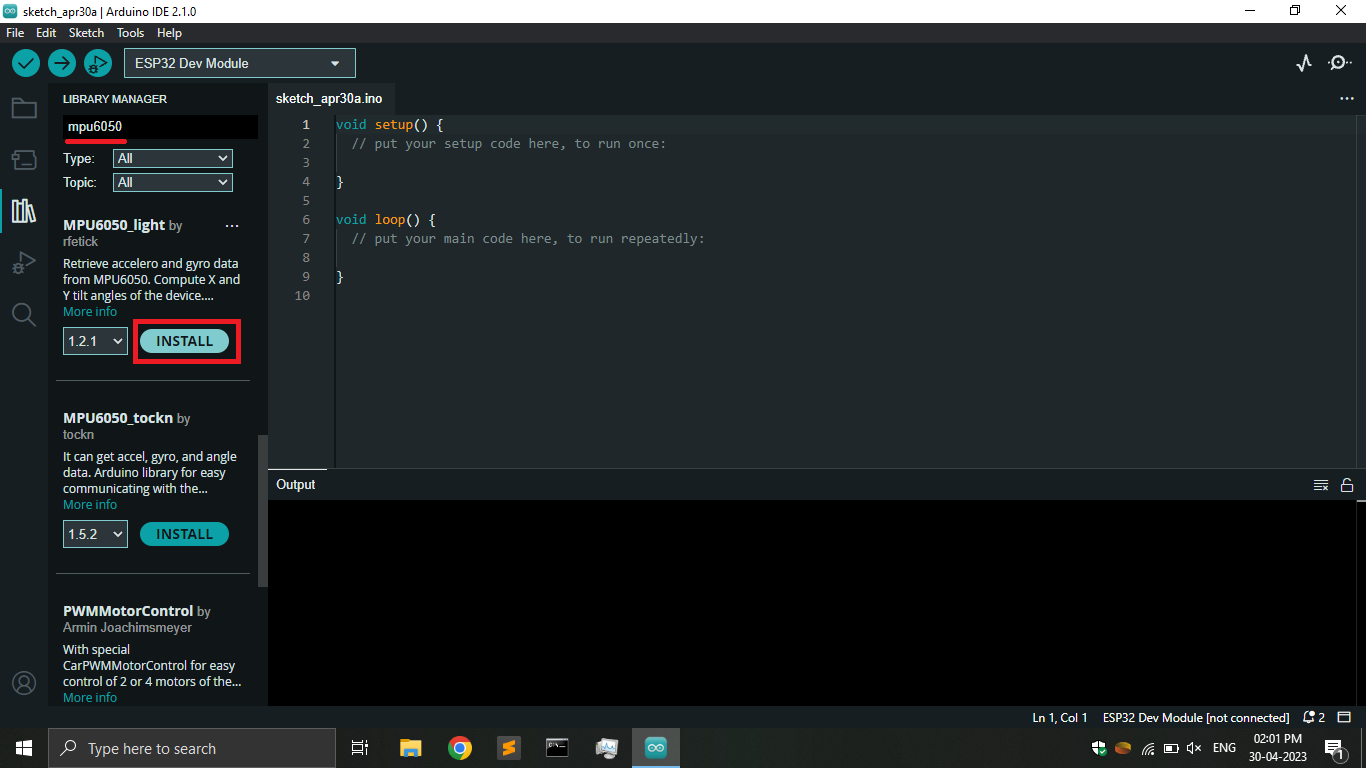The width and height of the screenshot is (1366, 768).
Task: Open Chrome from the taskbar
Action: click(459, 747)
